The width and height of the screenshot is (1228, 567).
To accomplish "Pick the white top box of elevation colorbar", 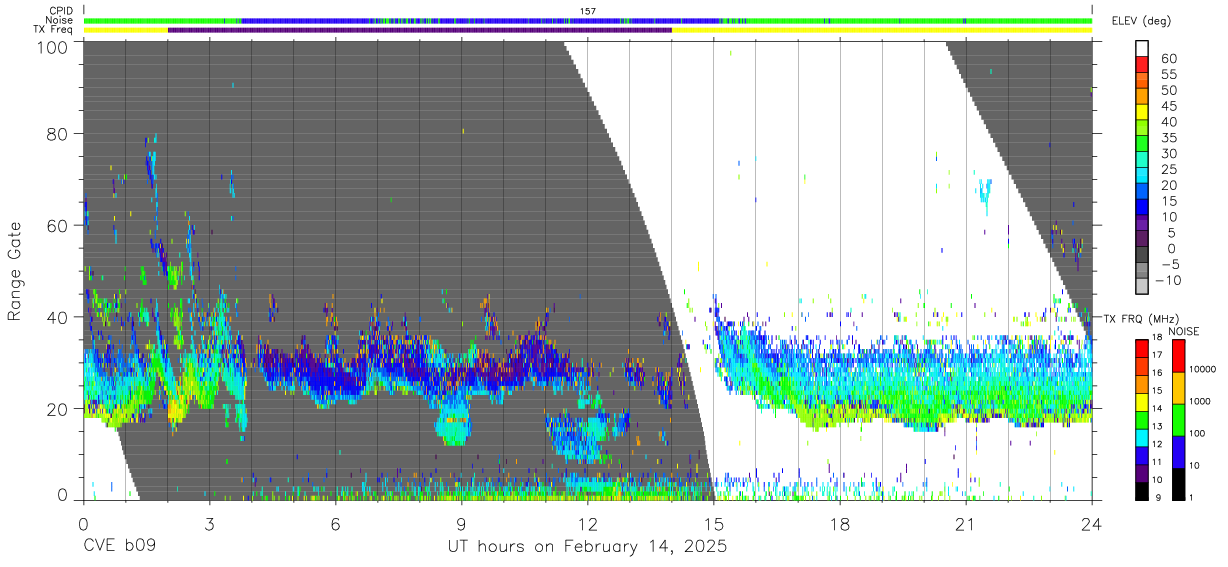I will tap(1142, 48).
